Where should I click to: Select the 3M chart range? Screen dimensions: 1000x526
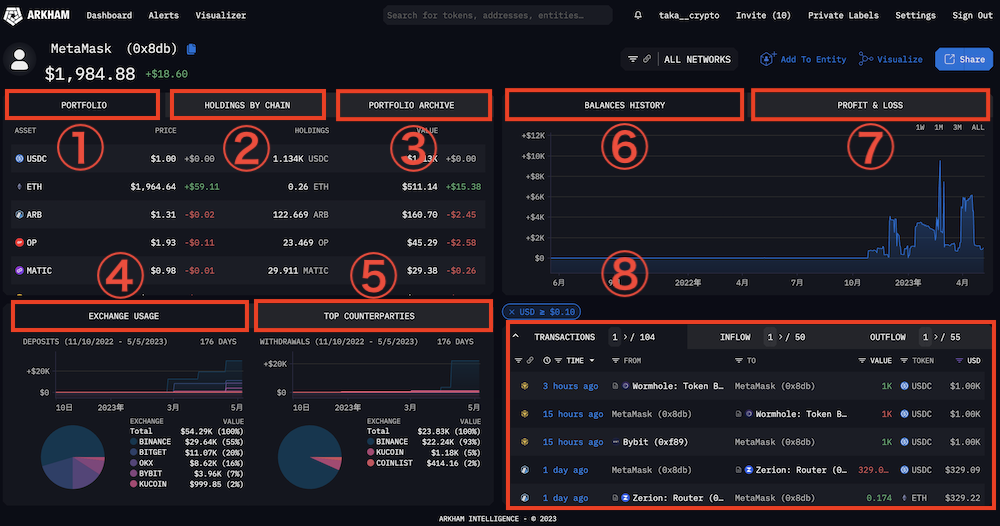tap(957, 127)
